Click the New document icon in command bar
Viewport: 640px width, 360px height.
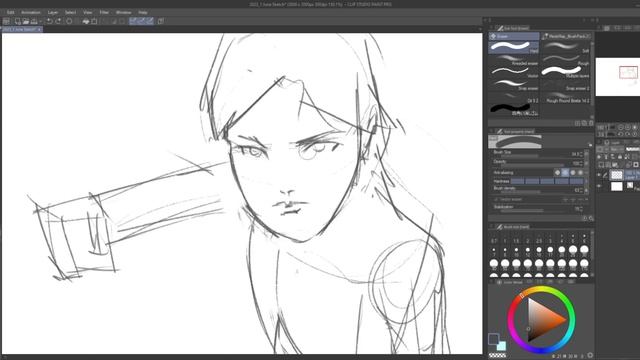[18, 21]
